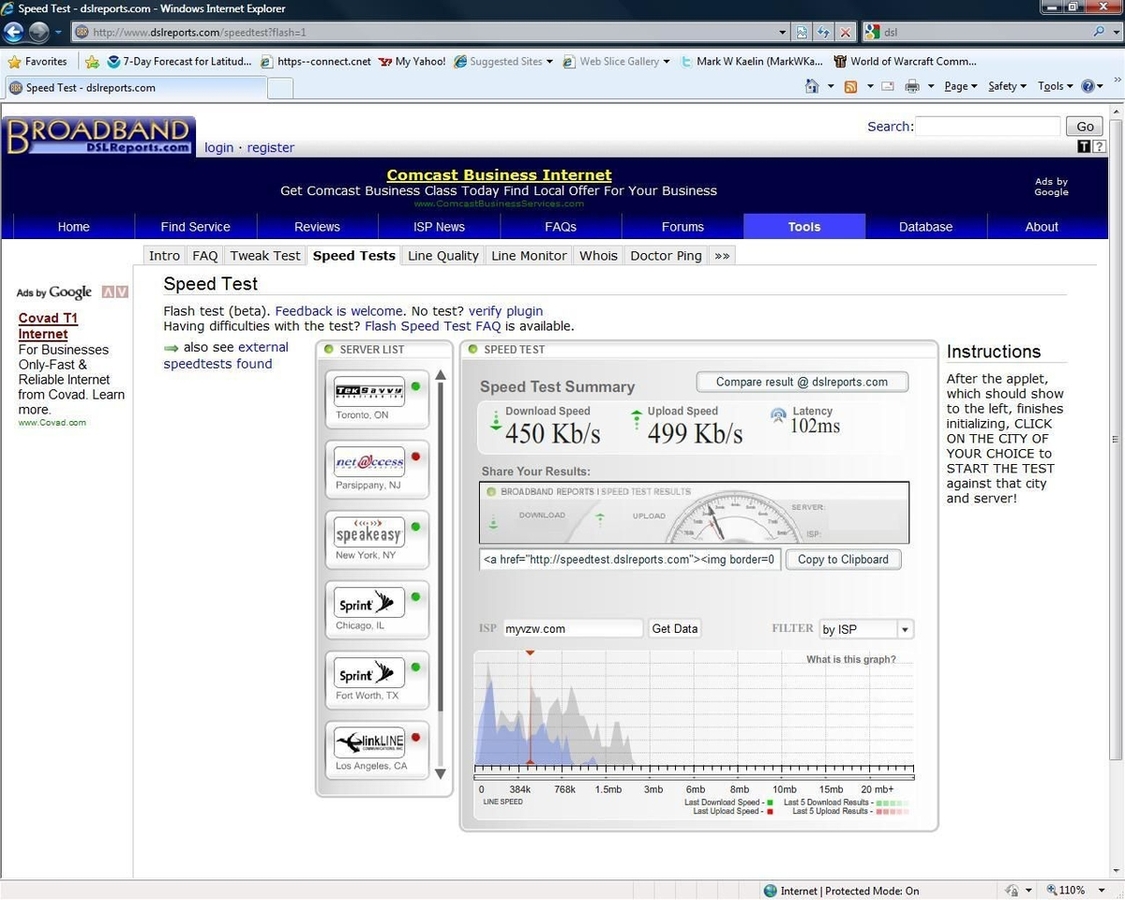1125x900 pixels.
Task: Expand the Web Slice Gallery dropdown
Action: tap(667, 62)
